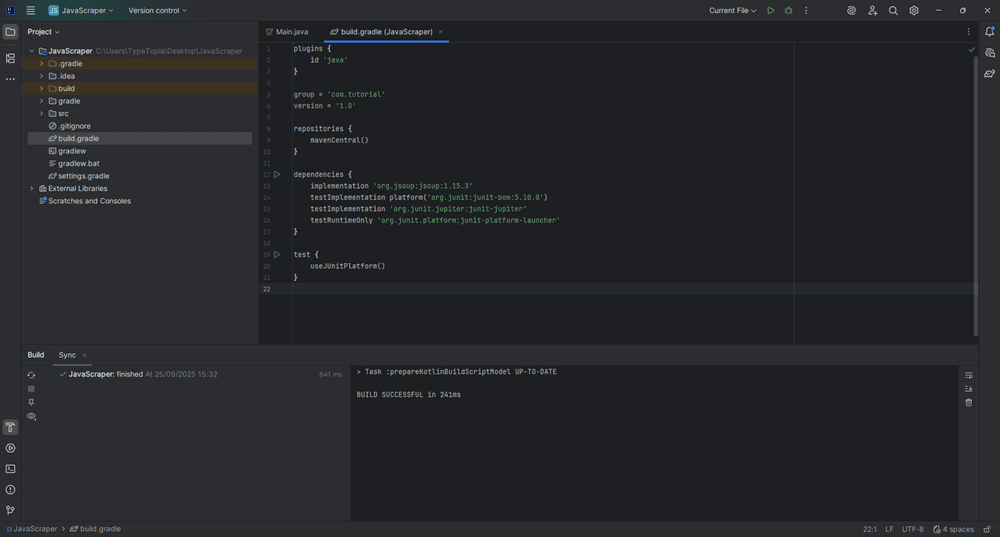Select the Sync tab in Build panel

67,355
